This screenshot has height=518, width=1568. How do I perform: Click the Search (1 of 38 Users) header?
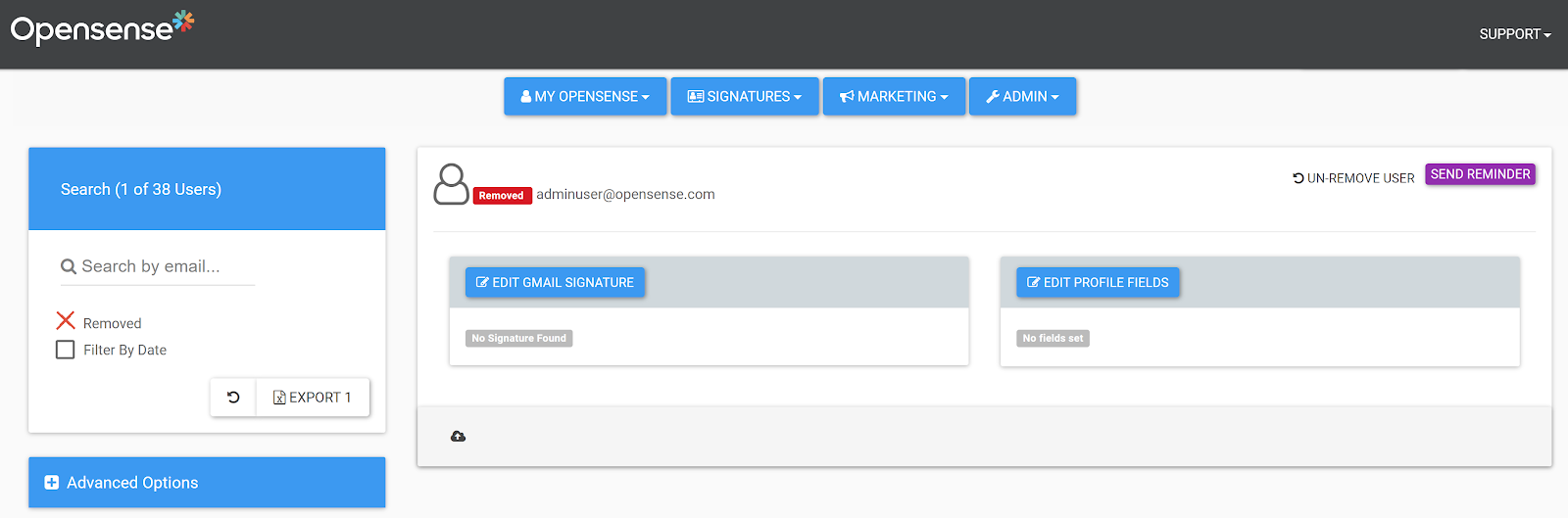coord(207,189)
